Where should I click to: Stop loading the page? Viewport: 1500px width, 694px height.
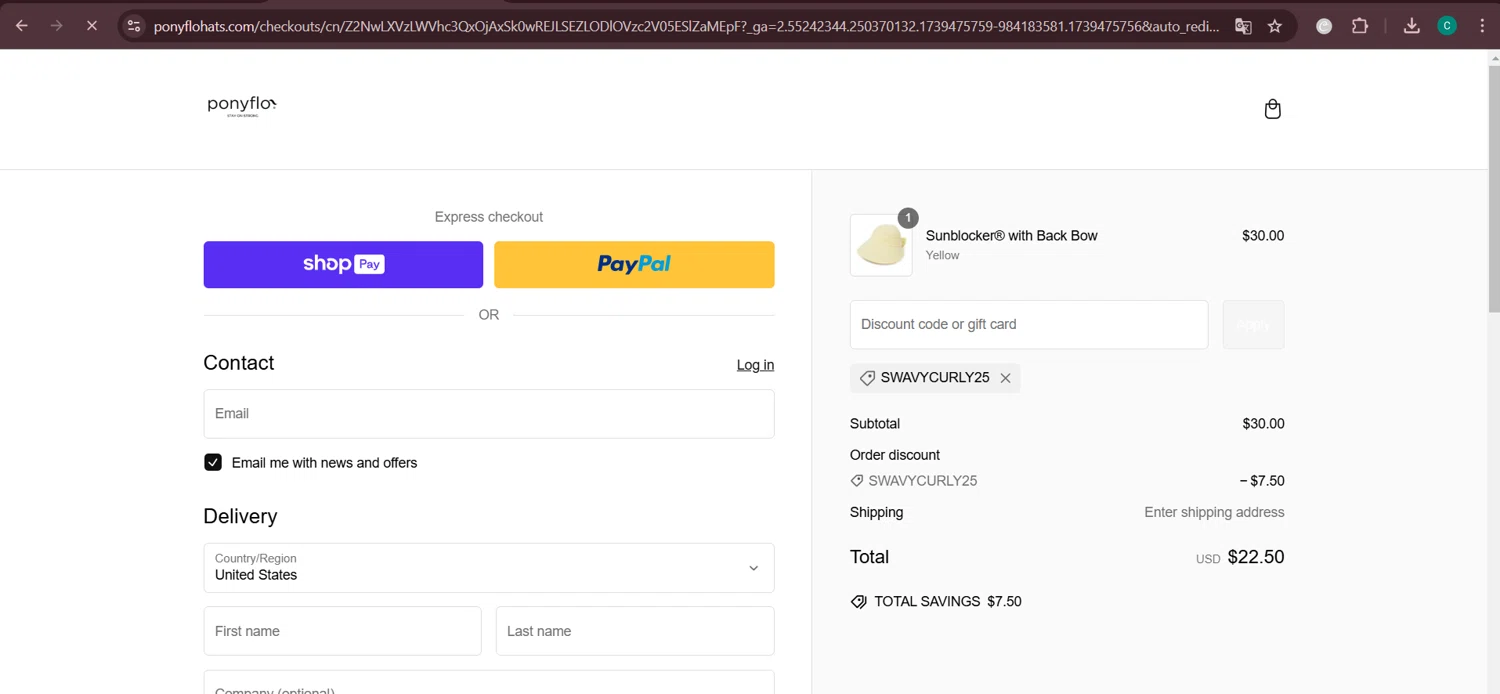tap(91, 26)
